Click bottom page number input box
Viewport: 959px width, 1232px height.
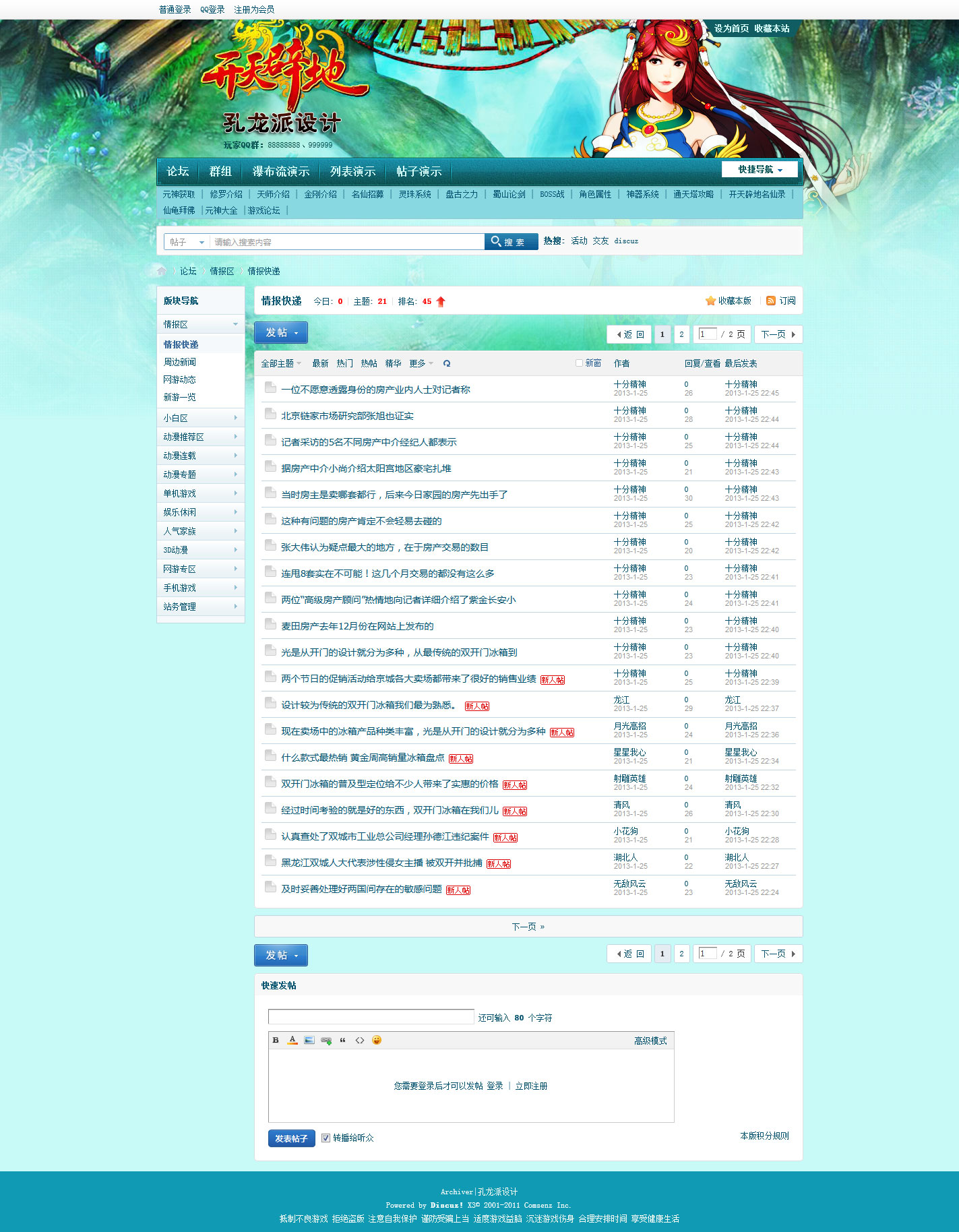[708, 953]
